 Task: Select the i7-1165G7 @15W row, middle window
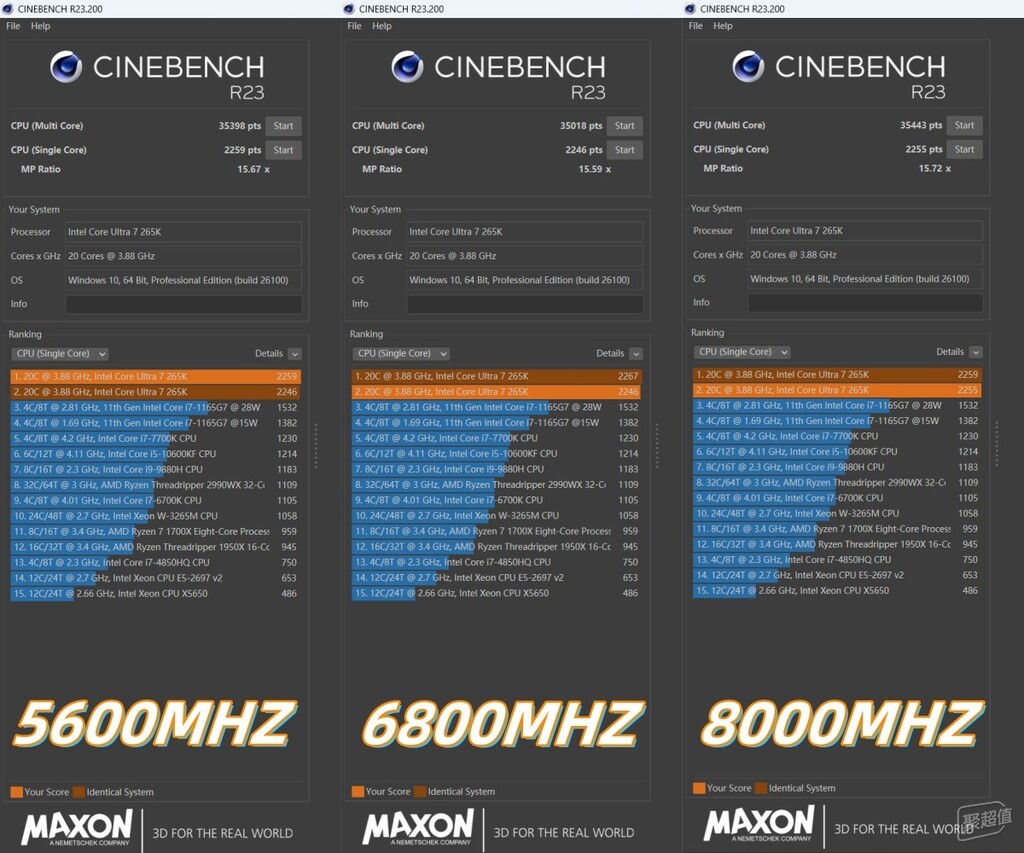coord(497,423)
